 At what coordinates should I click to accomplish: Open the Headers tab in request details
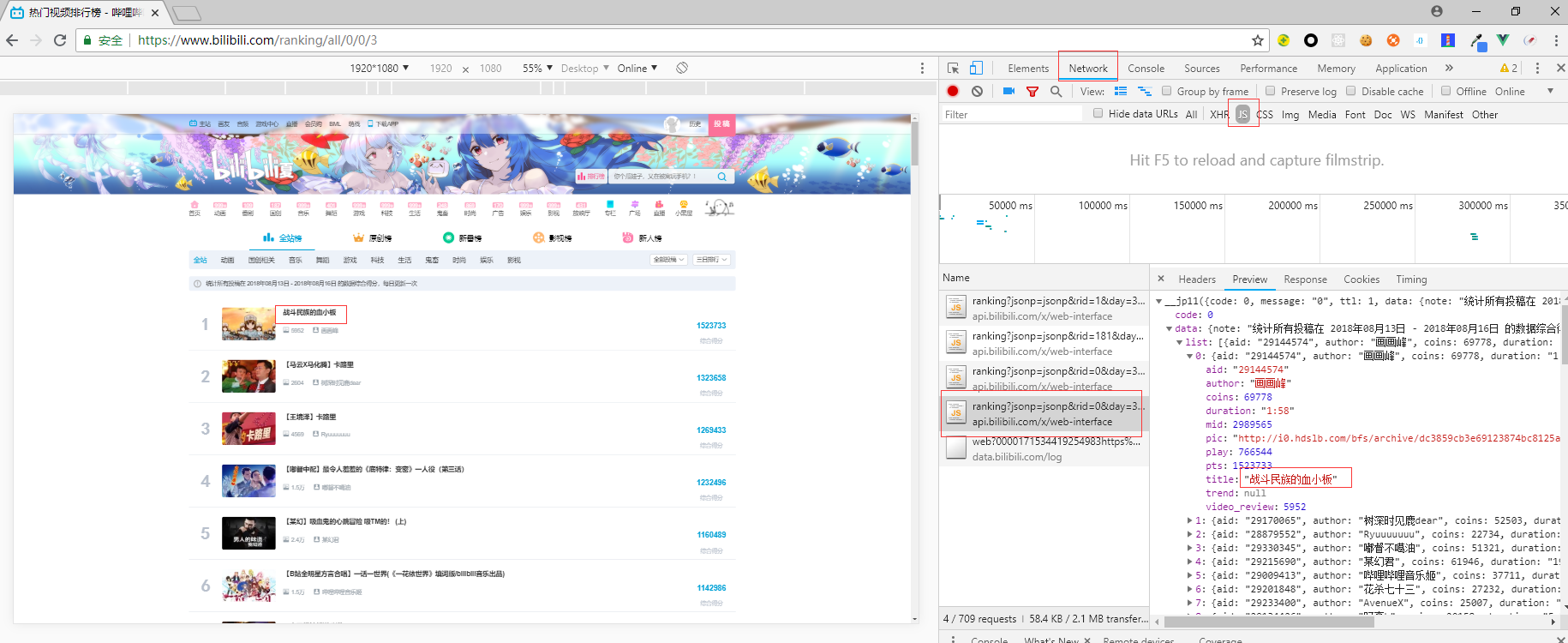coord(1197,279)
